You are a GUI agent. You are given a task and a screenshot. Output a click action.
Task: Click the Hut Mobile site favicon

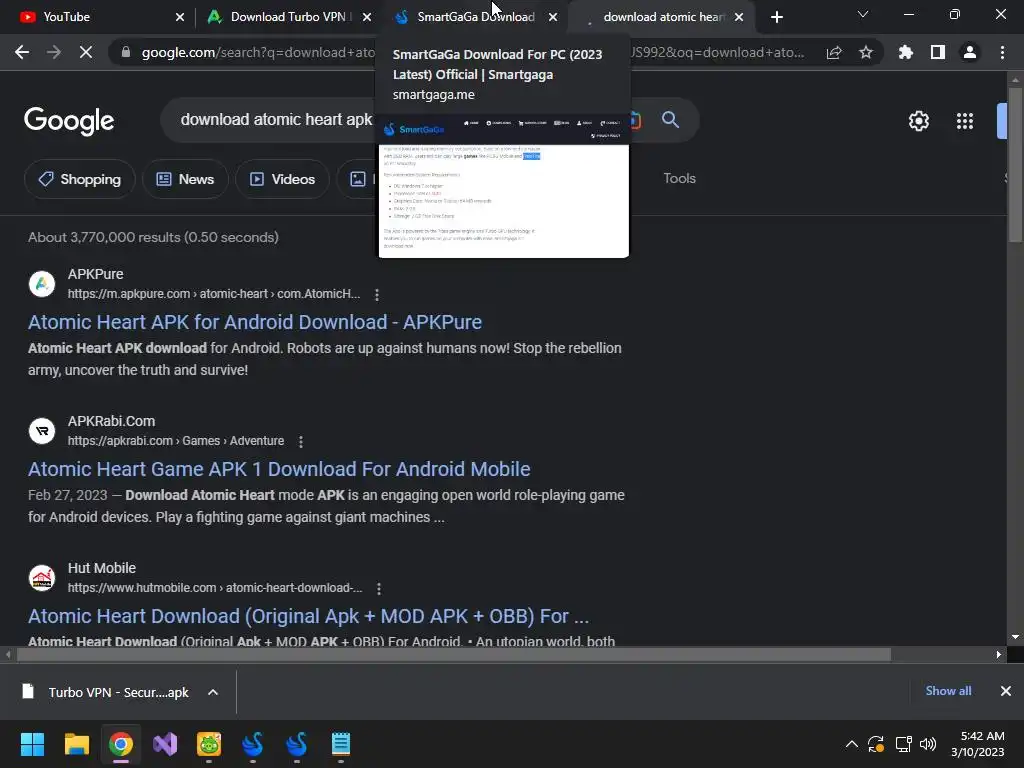[x=42, y=578]
